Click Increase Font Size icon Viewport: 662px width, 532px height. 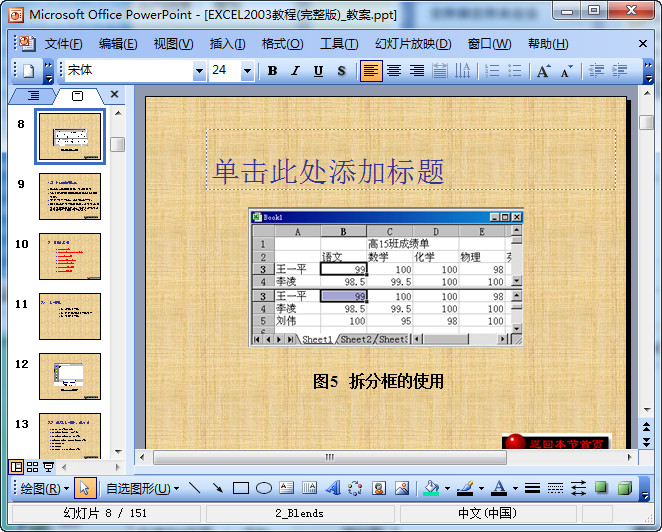click(x=543, y=71)
